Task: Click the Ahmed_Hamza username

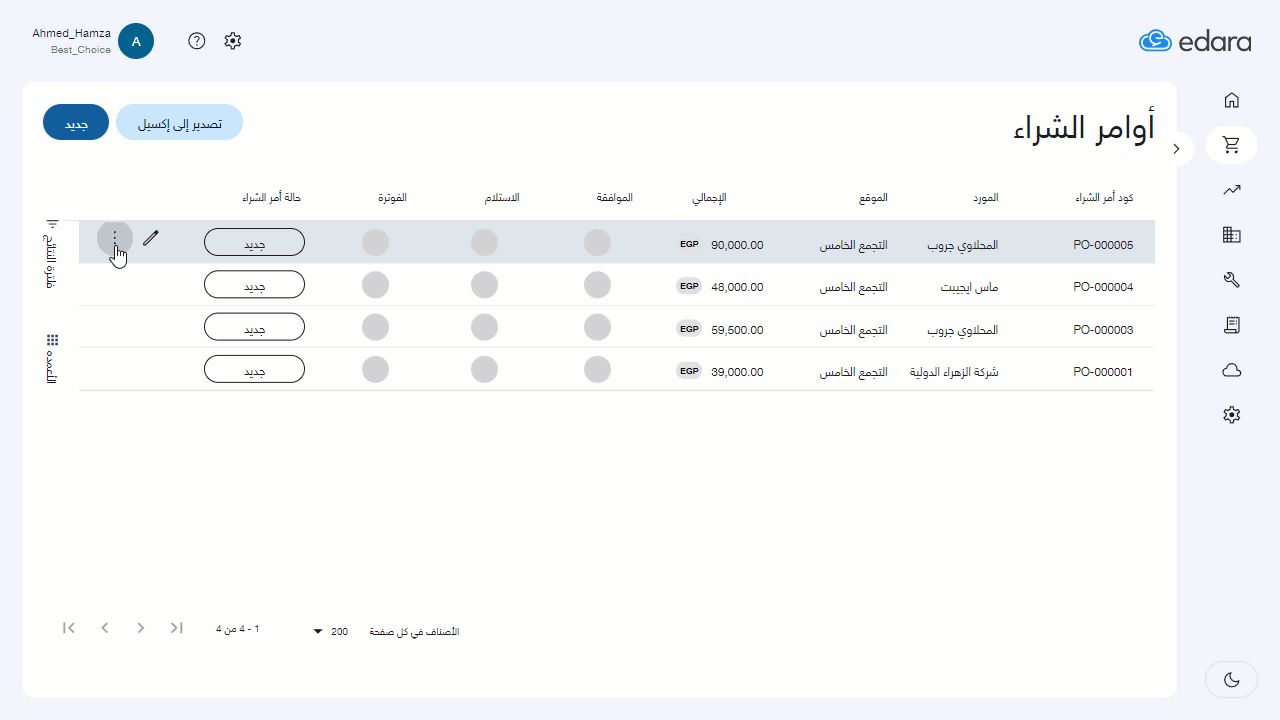Action: click(71, 33)
